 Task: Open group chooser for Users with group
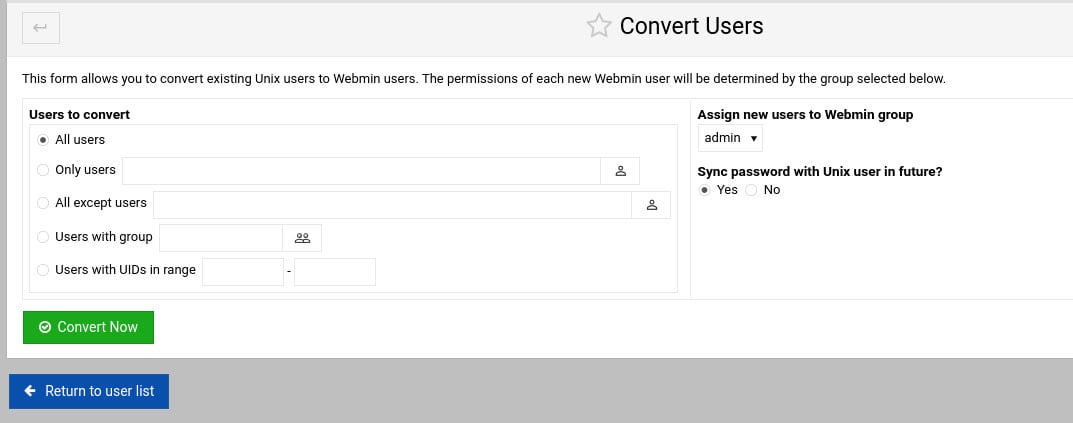(302, 238)
